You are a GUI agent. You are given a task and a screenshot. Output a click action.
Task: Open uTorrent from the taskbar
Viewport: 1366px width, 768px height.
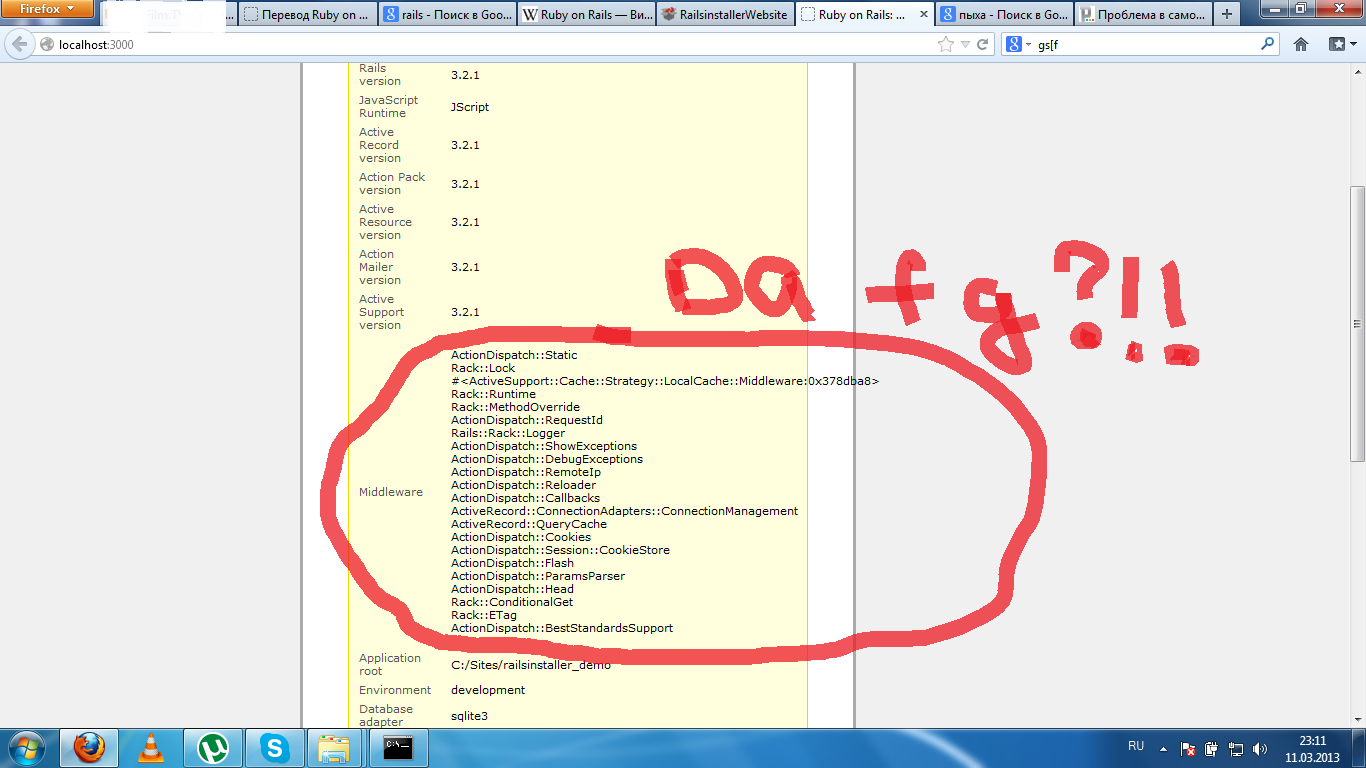point(212,747)
